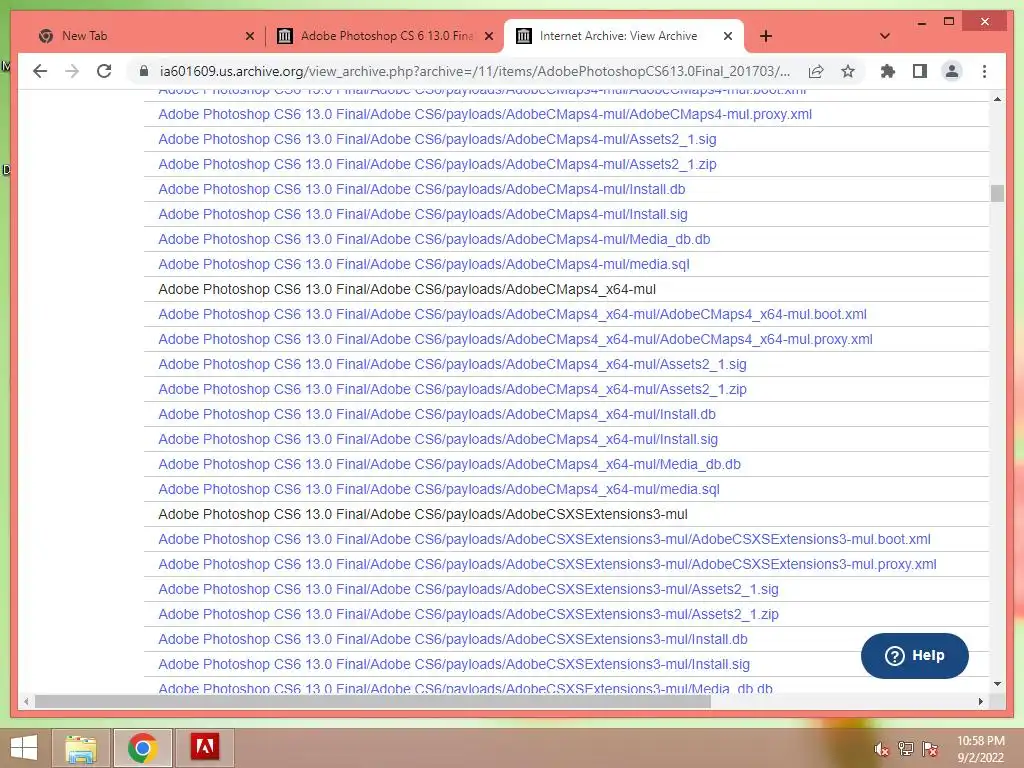Click the horizontal scrollbar thumb
This screenshot has width=1024, height=768.
pos(372,701)
